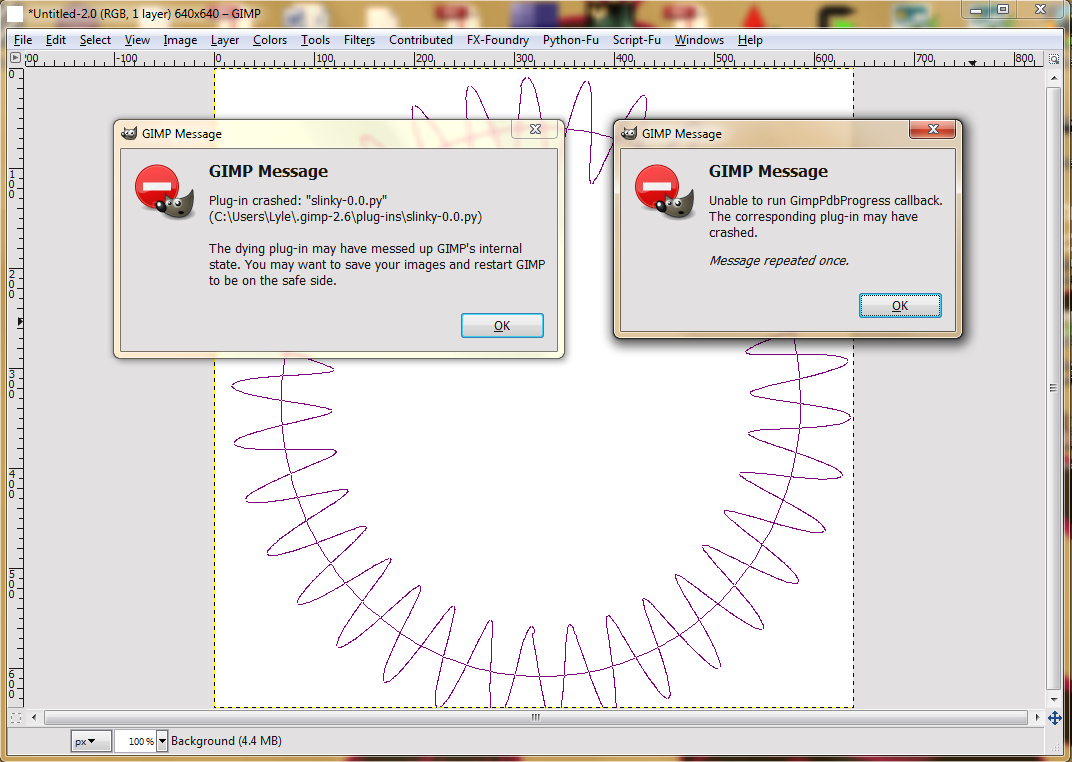Click the "Background (4.4 MB)" status text
The height and width of the screenshot is (762, 1072).
226,741
